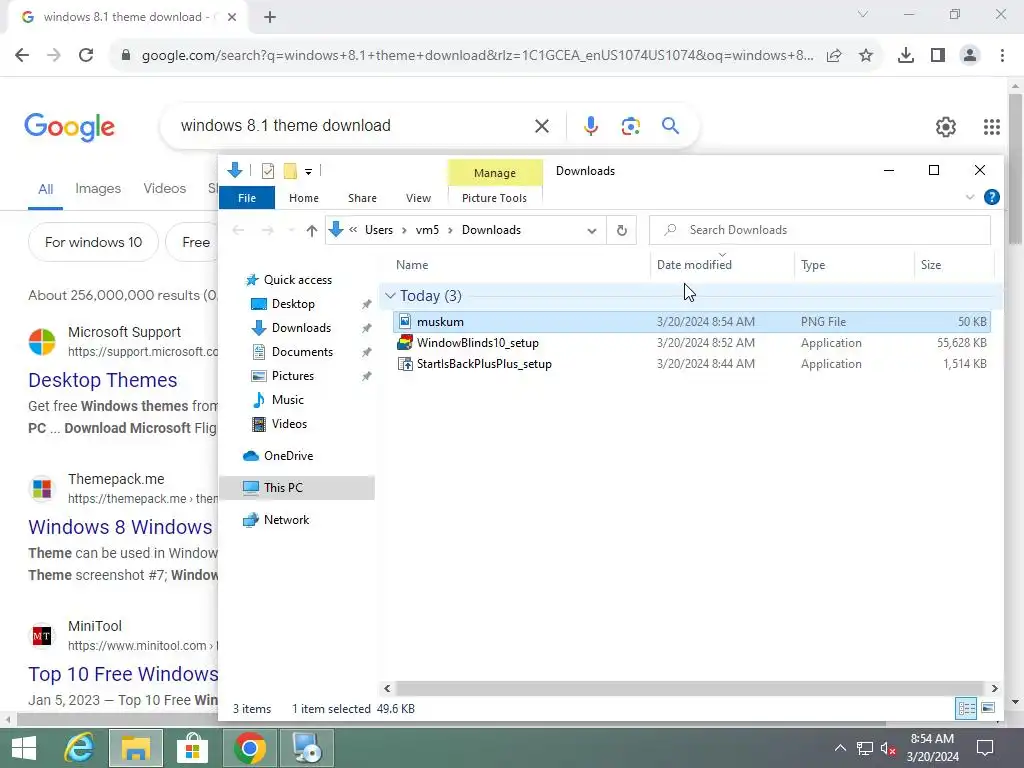1024x768 pixels.
Task: Click the vm5 breadcrumb in address bar
Action: coord(427,230)
